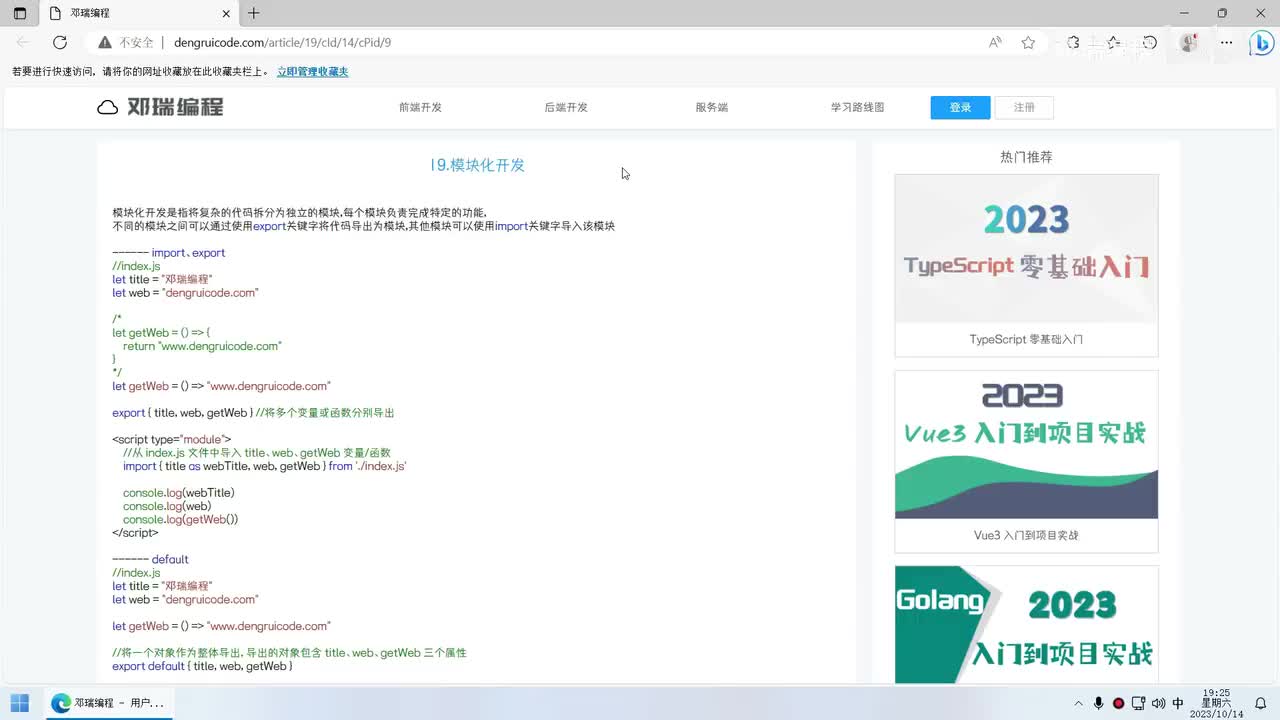The image size is (1280, 720).
Task: Click Vue3 入门到项目实战 caption link
Action: tap(1026, 535)
